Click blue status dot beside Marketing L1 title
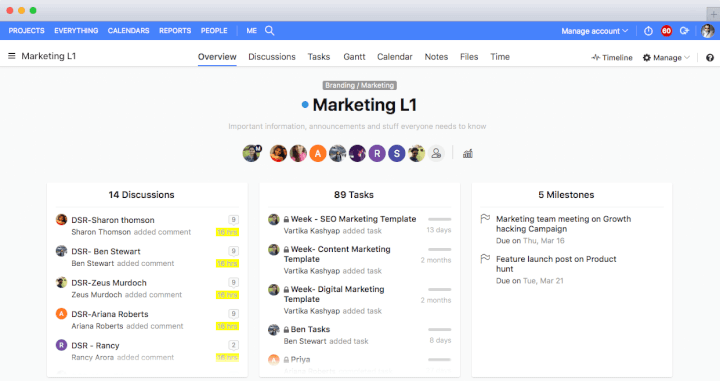720x381 pixels. (x=304, y=105)
